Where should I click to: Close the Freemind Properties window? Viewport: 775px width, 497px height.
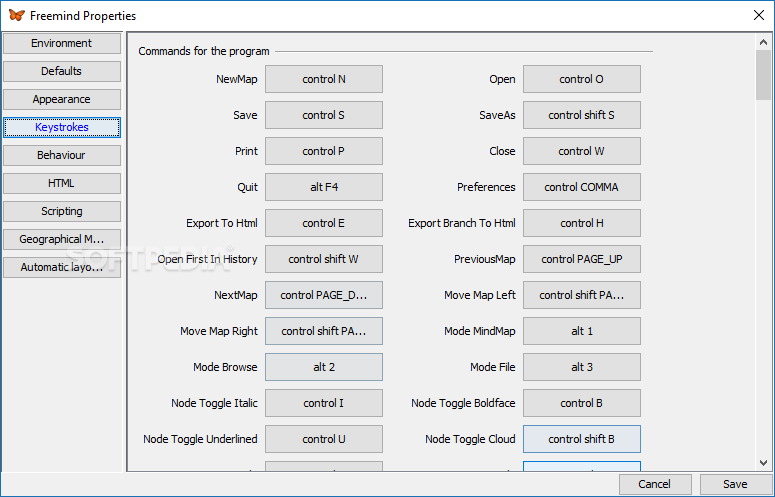tap(759, 15)
